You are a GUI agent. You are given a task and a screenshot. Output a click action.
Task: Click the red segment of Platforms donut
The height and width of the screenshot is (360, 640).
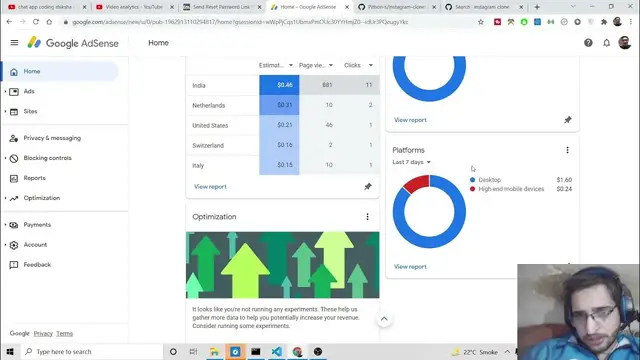click(417, 183)
